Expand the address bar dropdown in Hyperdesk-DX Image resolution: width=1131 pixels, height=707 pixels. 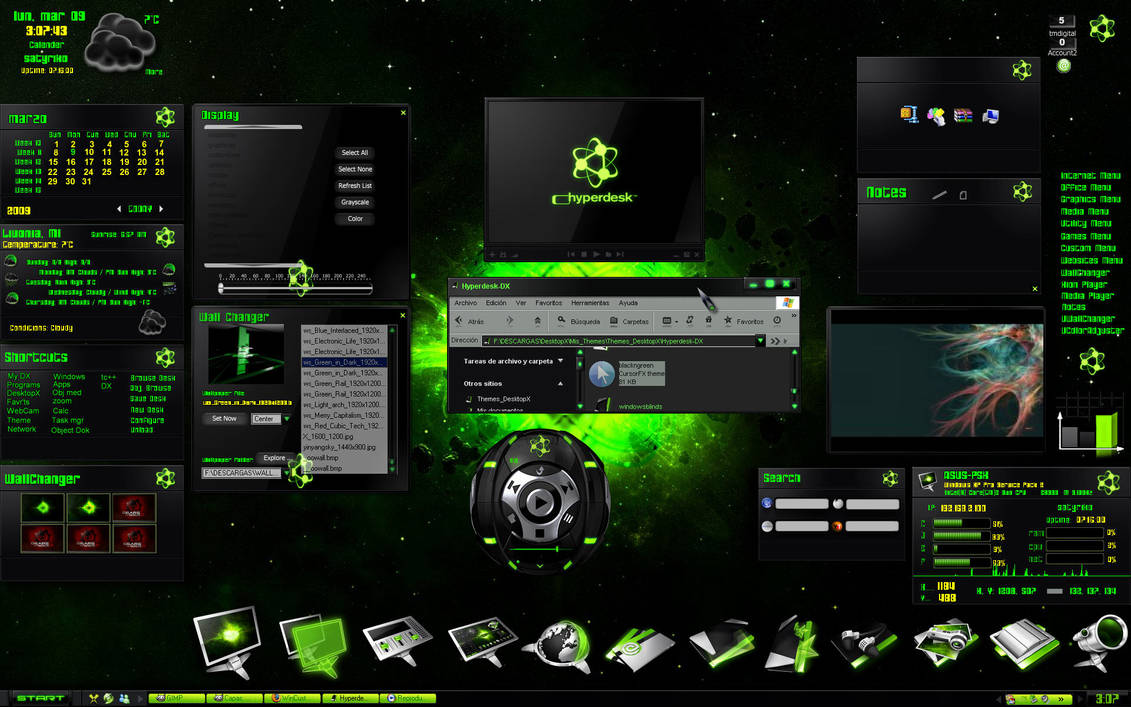pos(760,342)
